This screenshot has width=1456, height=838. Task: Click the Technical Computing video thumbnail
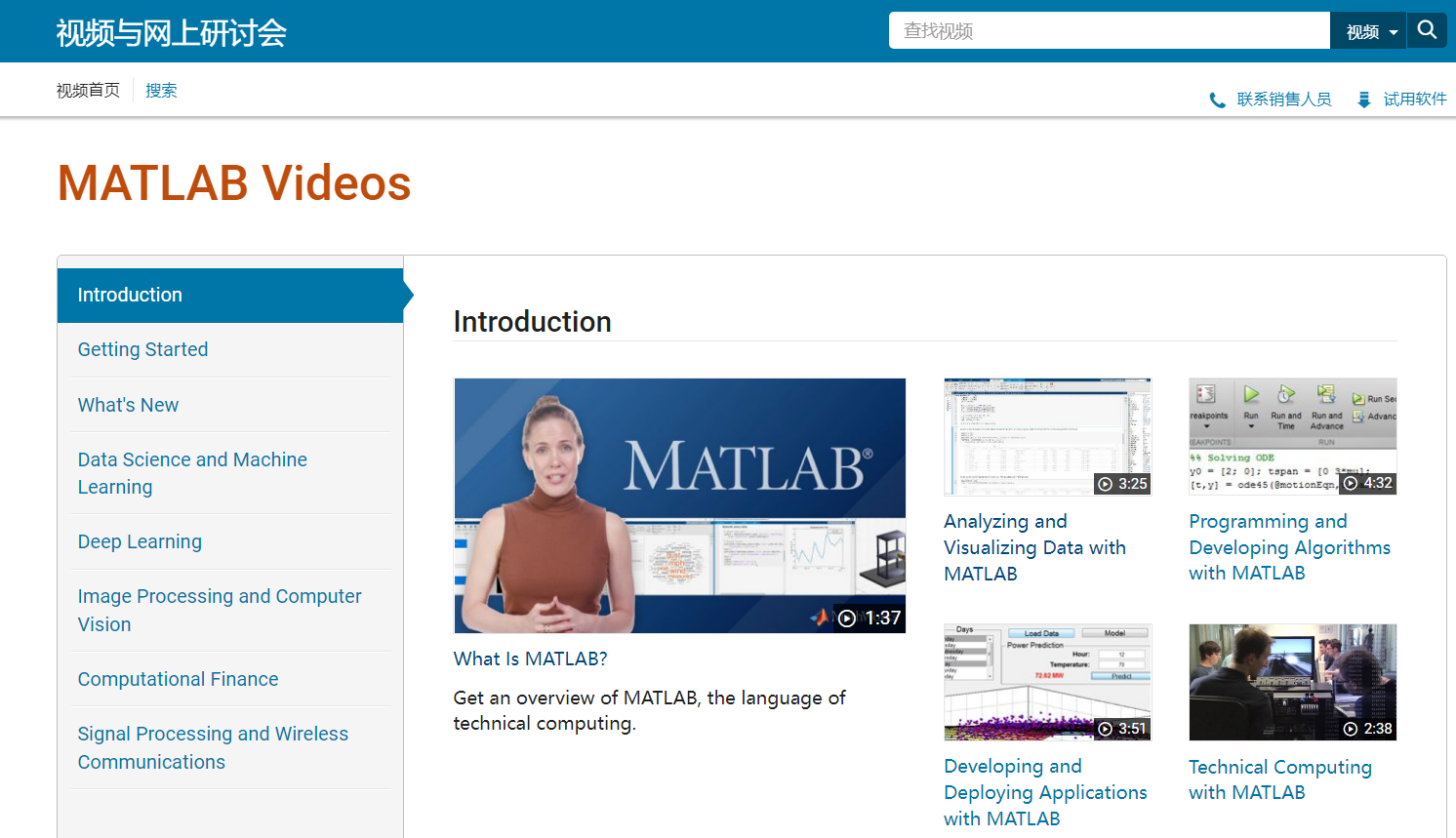coord(1292,682)
